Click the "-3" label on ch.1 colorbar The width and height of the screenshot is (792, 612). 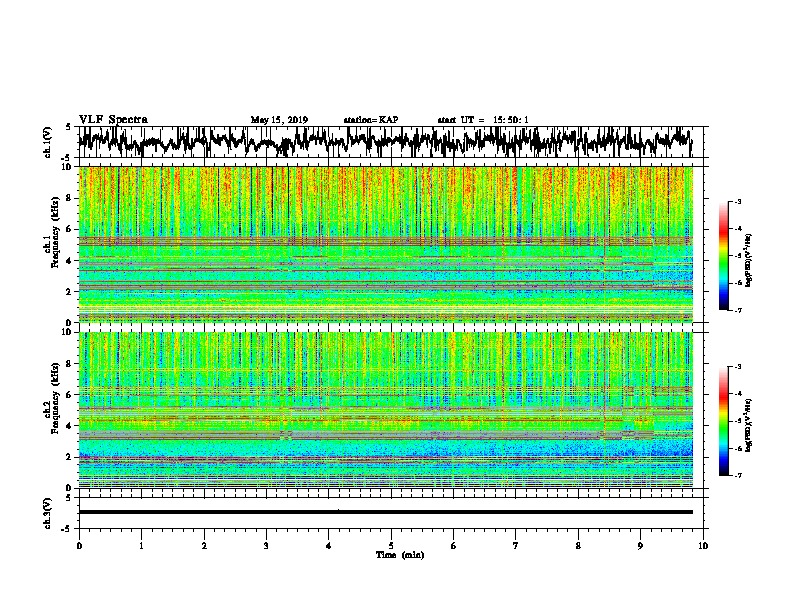coord(738,202)
